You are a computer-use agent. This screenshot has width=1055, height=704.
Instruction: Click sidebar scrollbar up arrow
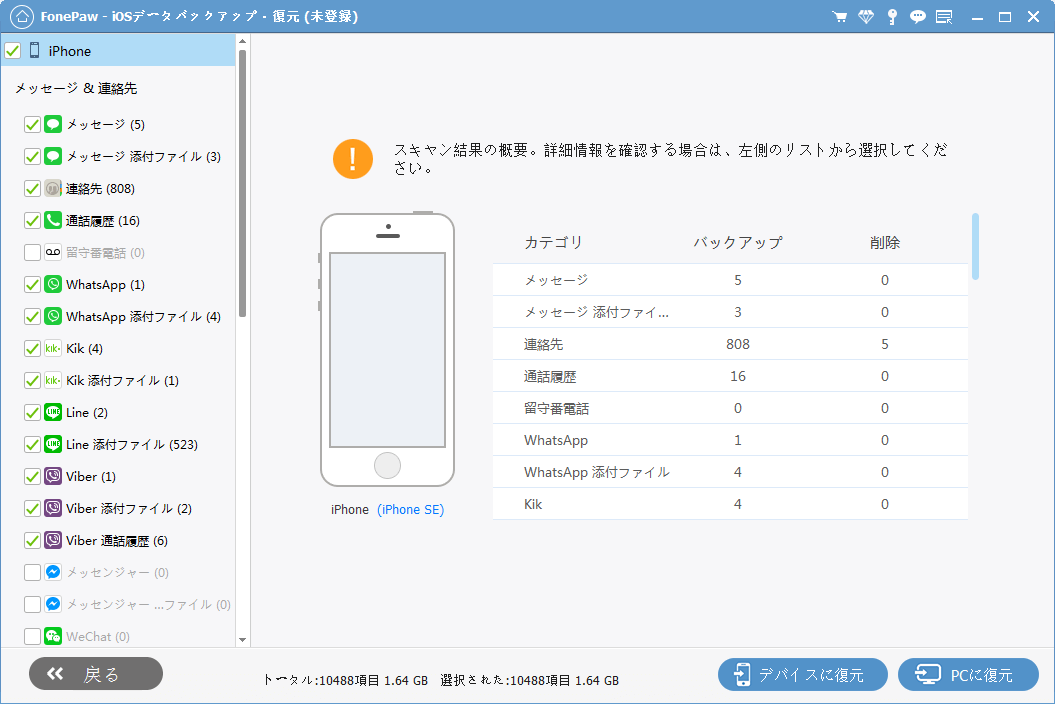pos(242,42)
